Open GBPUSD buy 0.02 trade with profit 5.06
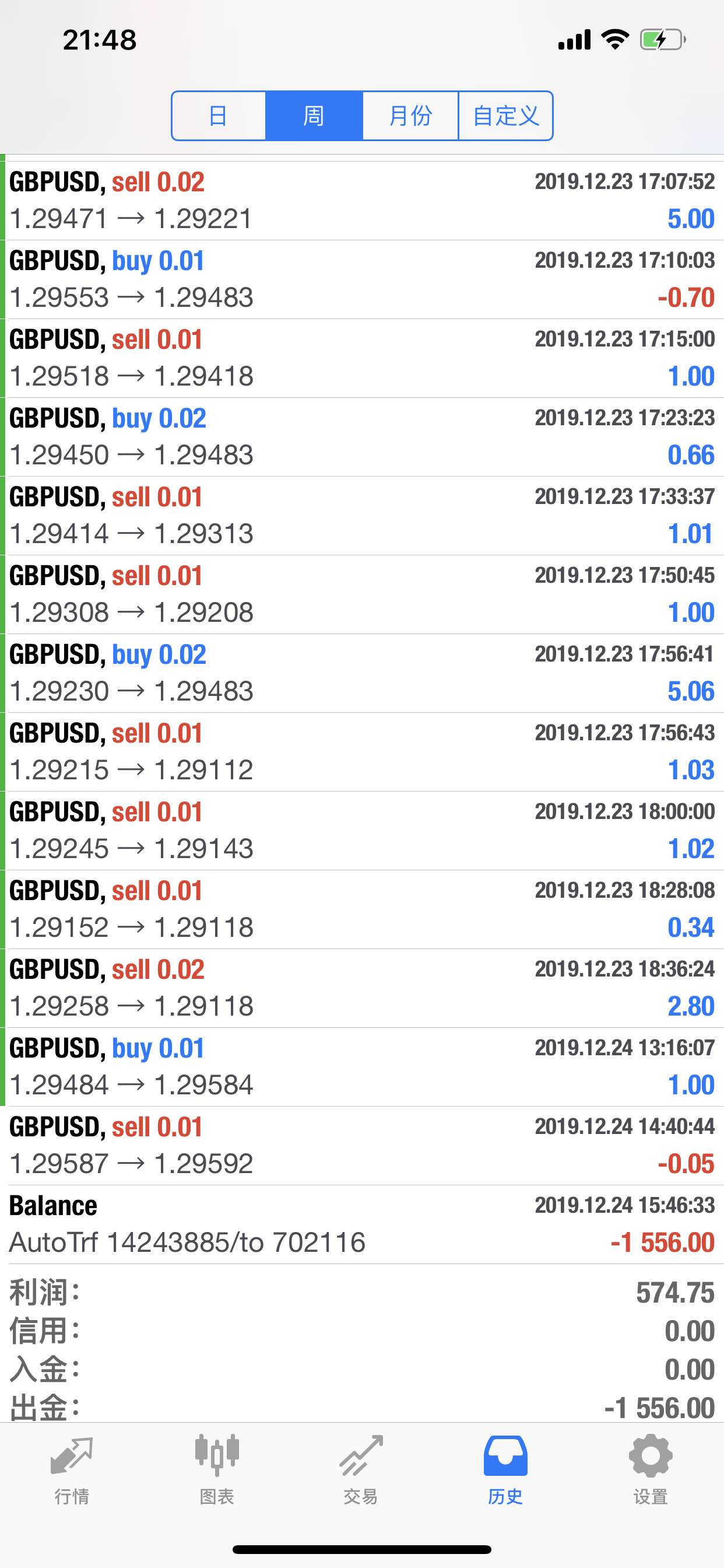Viewport: 724px width, 1568px height. pos(362,673)
